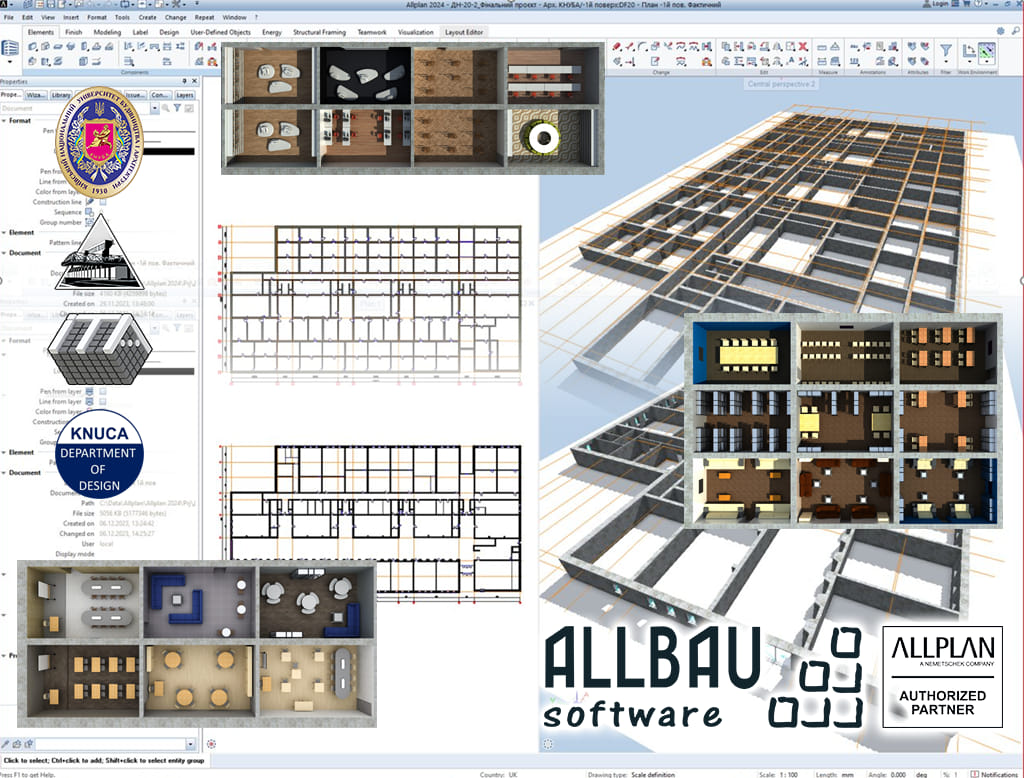
Task: Click the Notifications icon in status bar
Action: coord(974,774)
